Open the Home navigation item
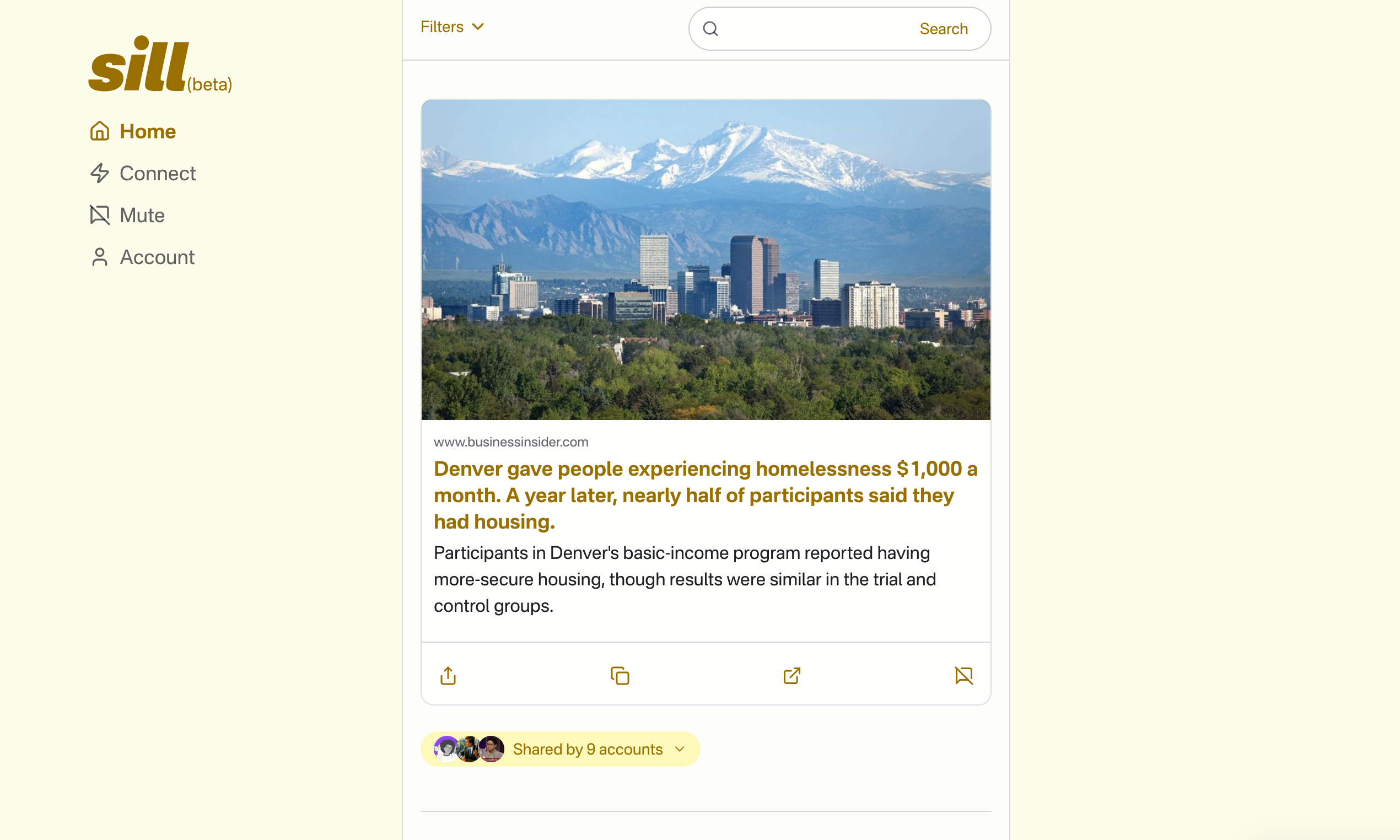This screenshot has height=840, width=1400. pyautogui.click(x=147, y=130)
